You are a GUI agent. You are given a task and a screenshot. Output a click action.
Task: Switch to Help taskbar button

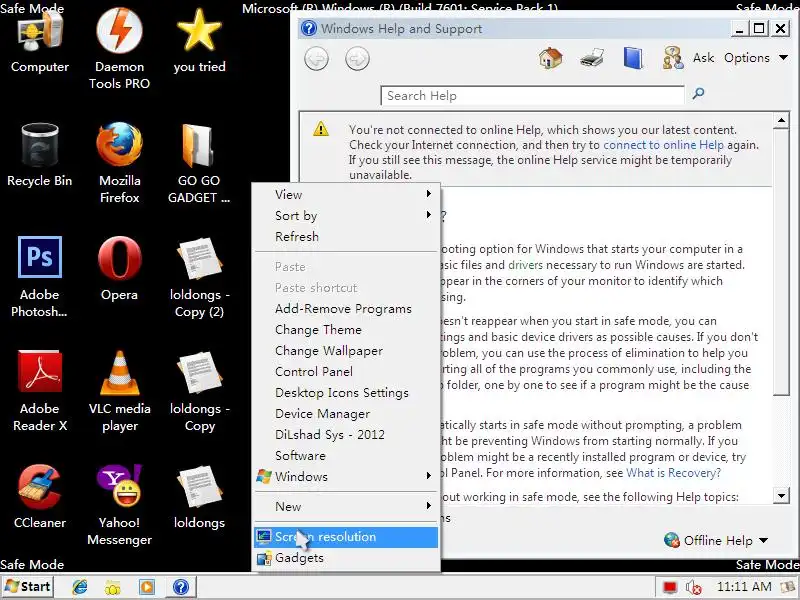pos(181,587)
